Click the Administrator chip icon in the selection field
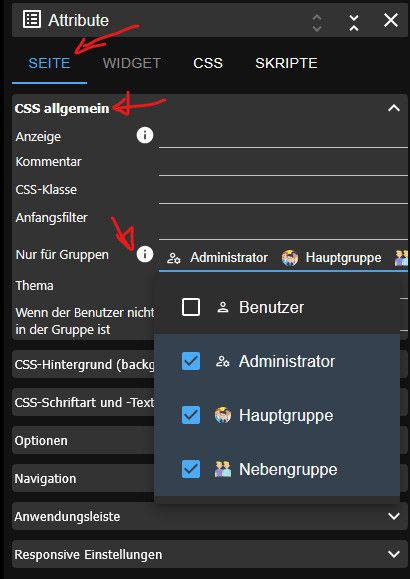Image resolution: width=410 pixels, height=579 pixels. 174,258
